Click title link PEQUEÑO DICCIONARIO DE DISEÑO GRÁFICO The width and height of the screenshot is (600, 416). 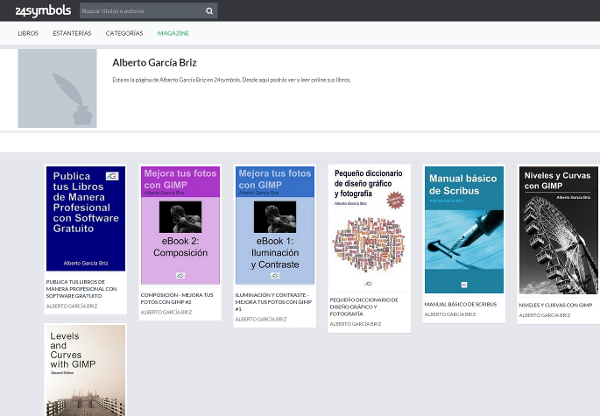point(364,307)
